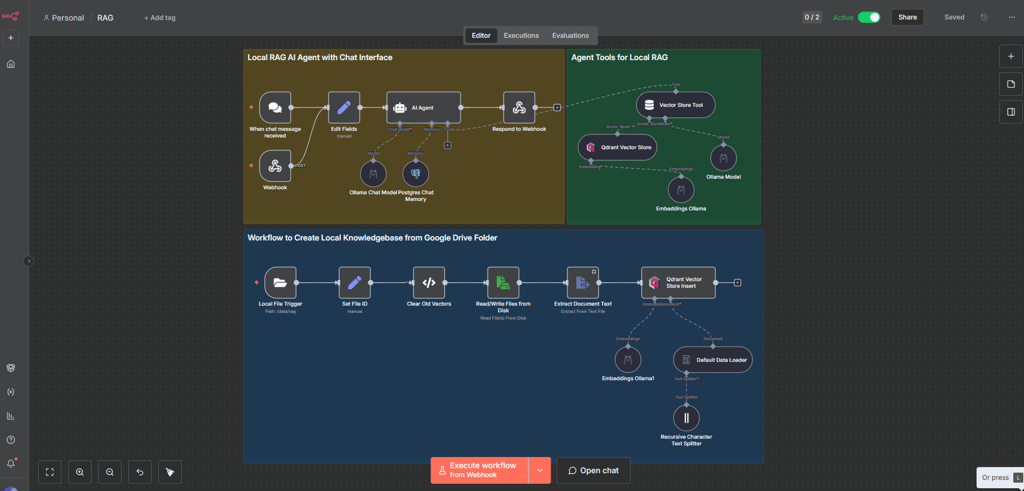Open the bell notifications icon in sidebar
The height and width of the screenshot is (491, 1024).
10,463
